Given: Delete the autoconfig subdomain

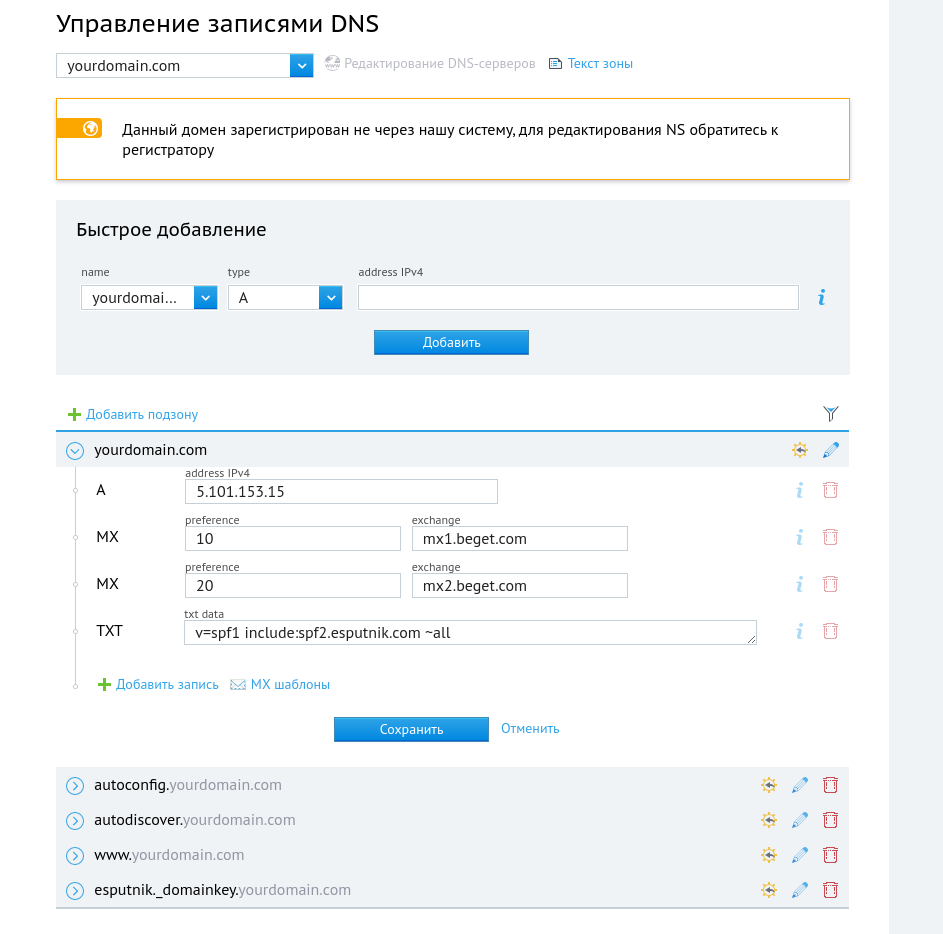Looking at the screenshot, I should (830, 785).
